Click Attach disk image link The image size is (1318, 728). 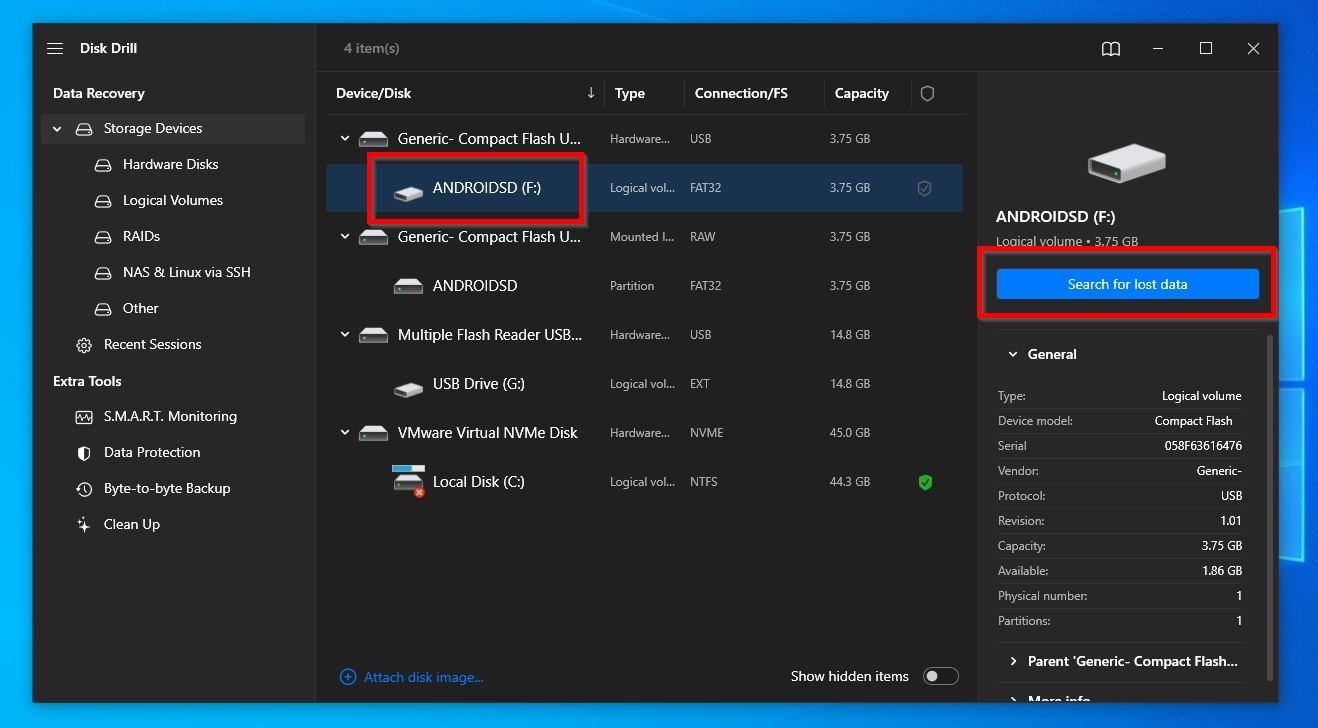pos(423,677)
